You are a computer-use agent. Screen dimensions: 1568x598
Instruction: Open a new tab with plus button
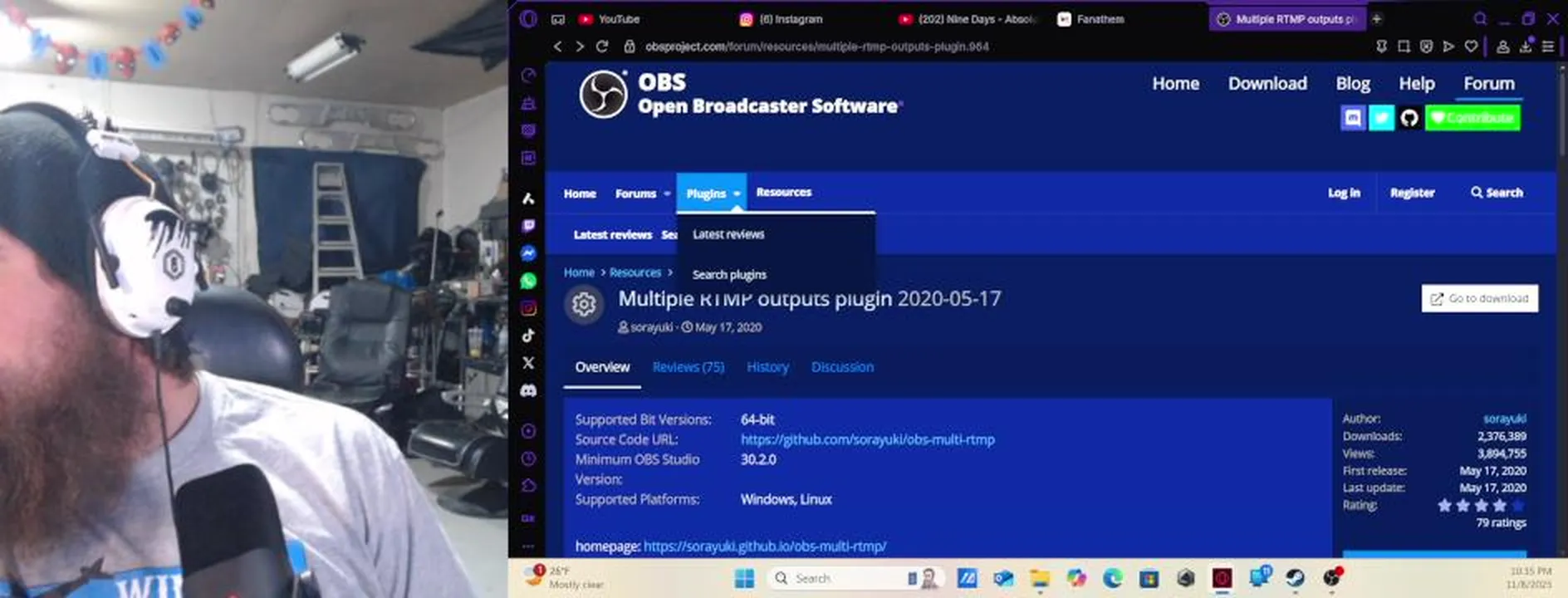(x=1377, y=18)
